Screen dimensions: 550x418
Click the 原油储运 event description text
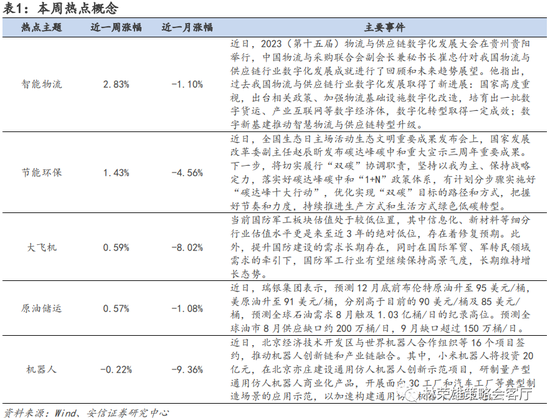(x=380, y=308)
